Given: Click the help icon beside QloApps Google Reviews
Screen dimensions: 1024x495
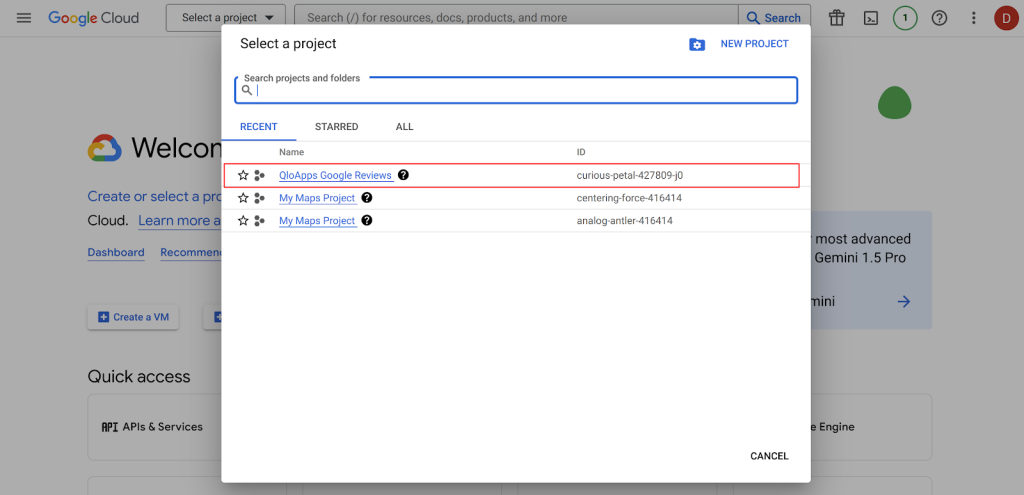Looking at the screenshot, I should coord(403,175).
